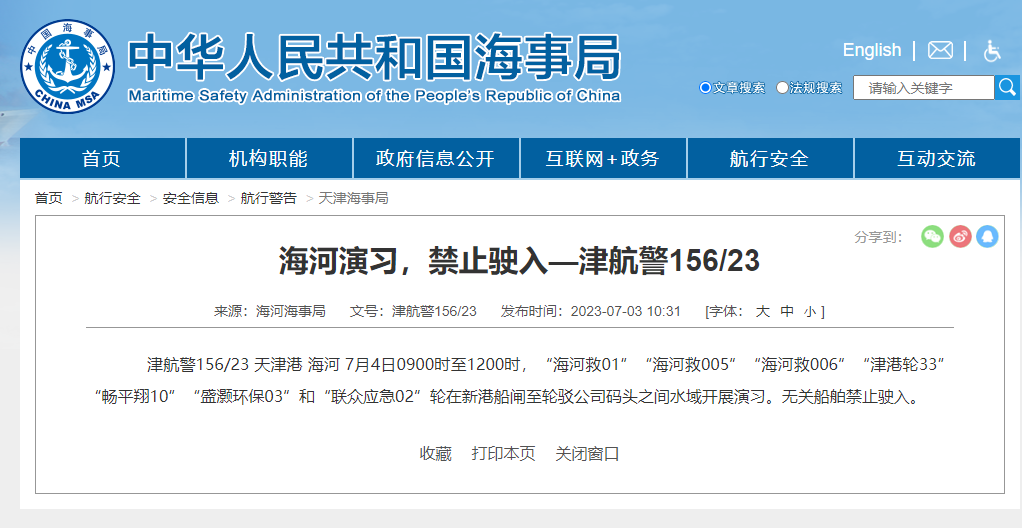Click 无关船舶禁止驶入 sentence
The width and height of the screenshot is (1022, 528).
click(x=849, y=396)
